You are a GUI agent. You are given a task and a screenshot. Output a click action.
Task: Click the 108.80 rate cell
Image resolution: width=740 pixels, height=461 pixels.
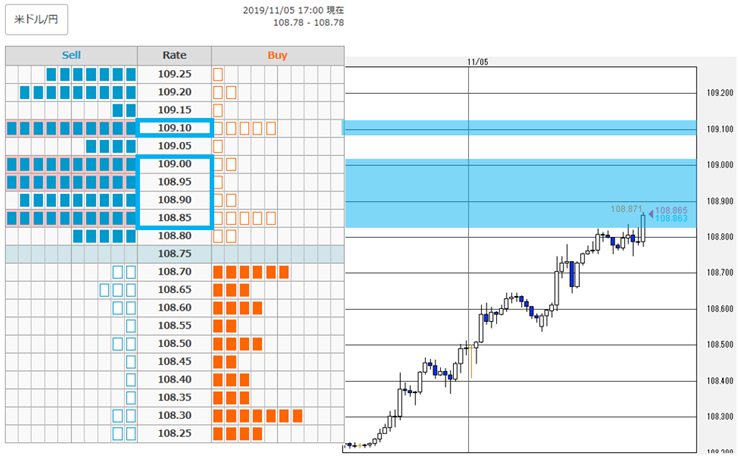175,235
